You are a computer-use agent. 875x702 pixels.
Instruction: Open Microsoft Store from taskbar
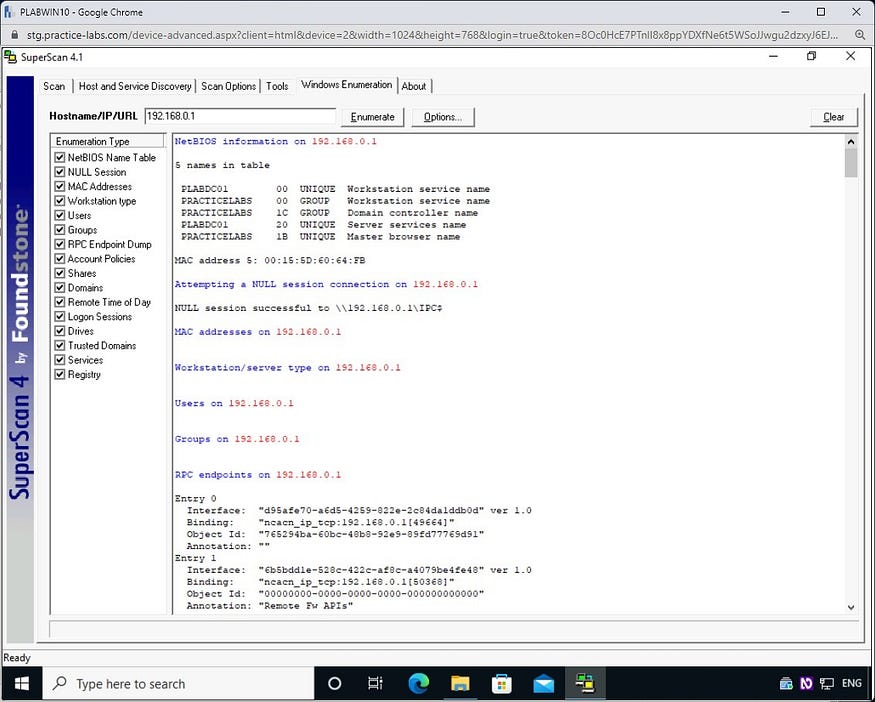[x=502, y=683]
